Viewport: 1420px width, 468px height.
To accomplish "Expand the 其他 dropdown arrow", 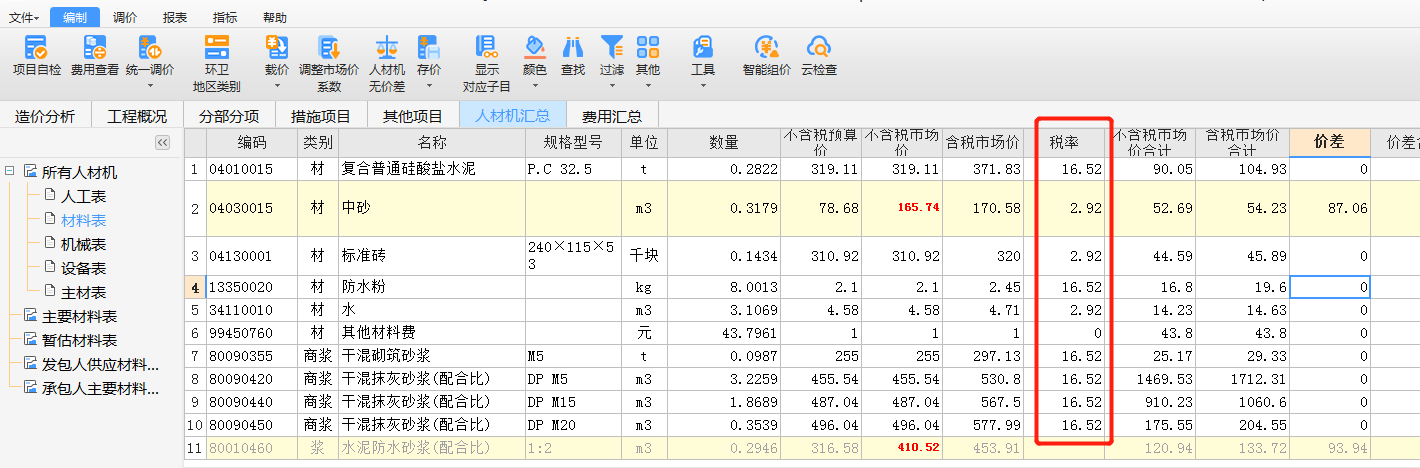I will click(x=648, y=86).
